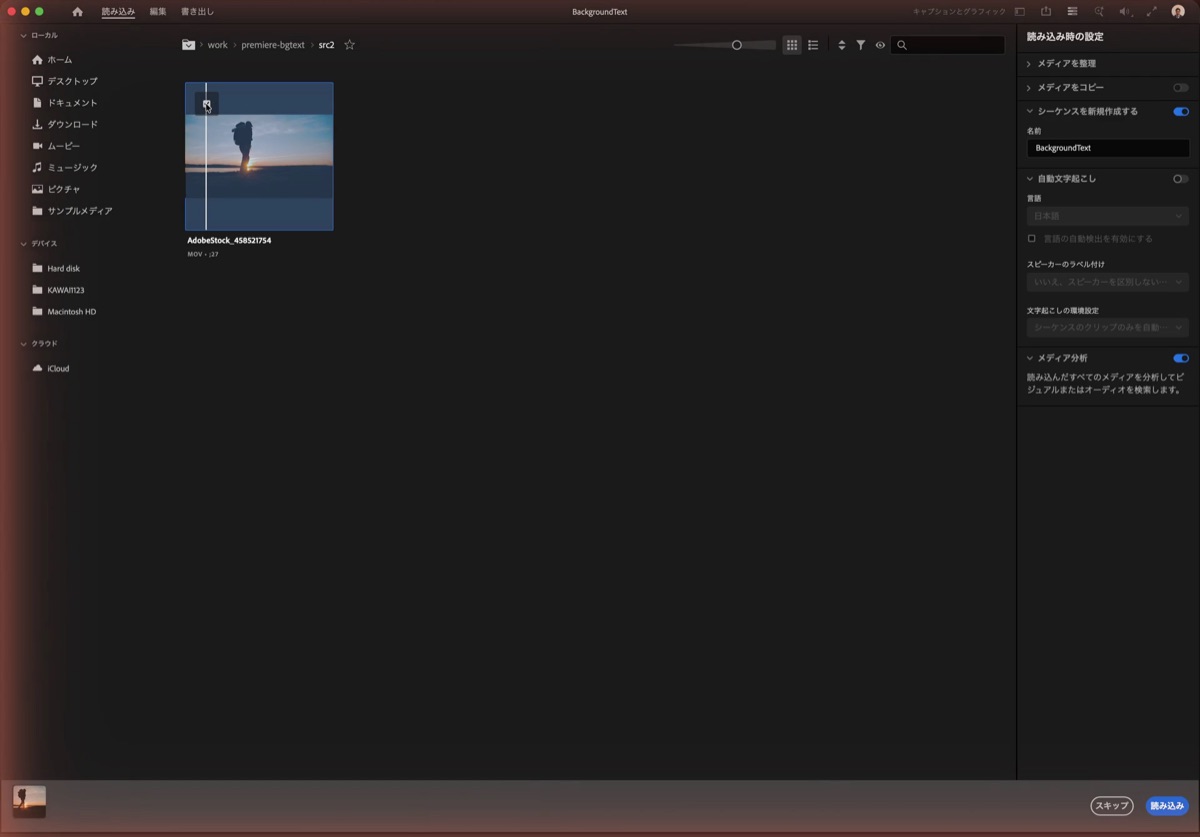Open the file type filter funnel

[x=860, y=45]
